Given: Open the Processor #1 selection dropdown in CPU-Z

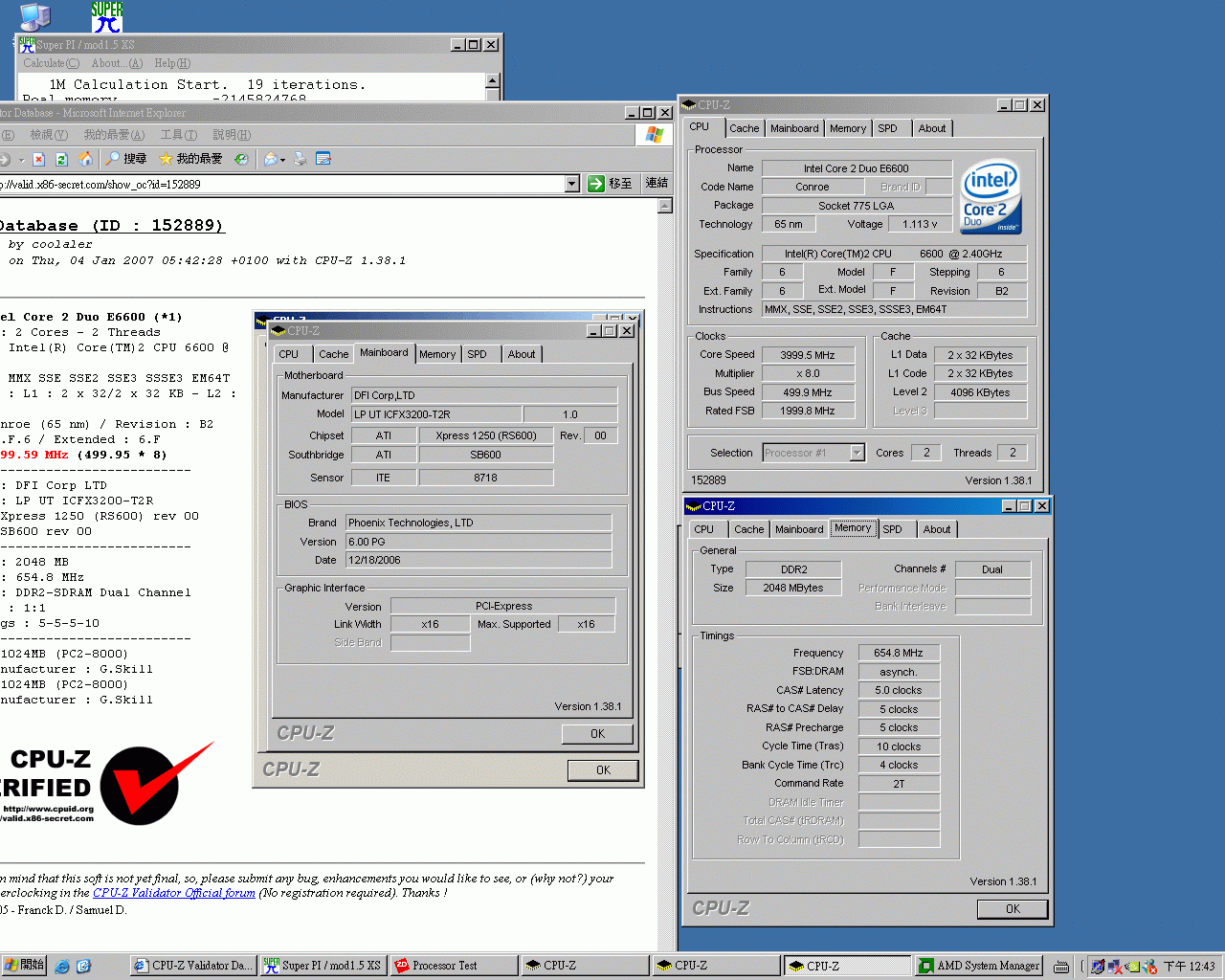Looking at the screenshot, I should (x=857, y=453).
